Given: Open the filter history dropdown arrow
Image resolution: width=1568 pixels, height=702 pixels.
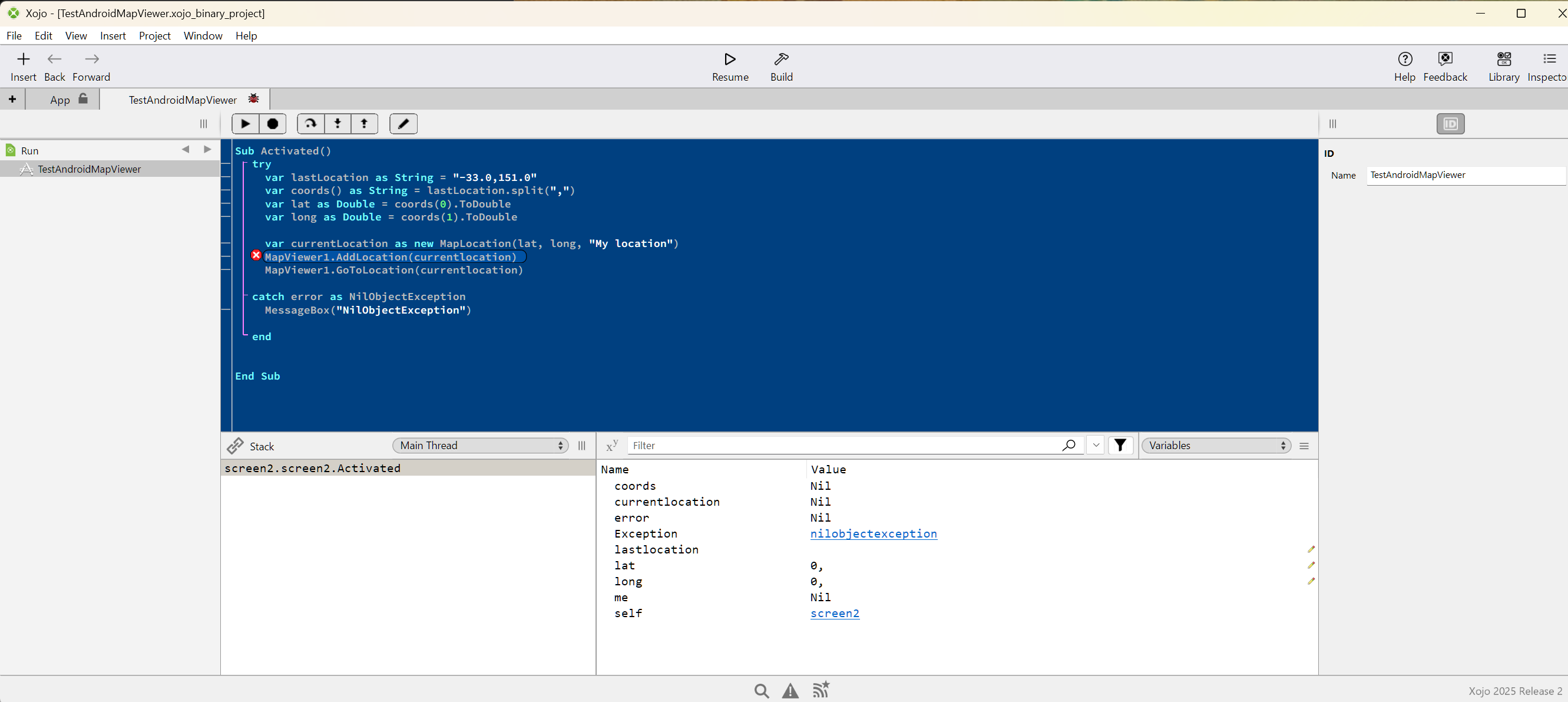Looking at the screenshot, I should pos(1096,445).
